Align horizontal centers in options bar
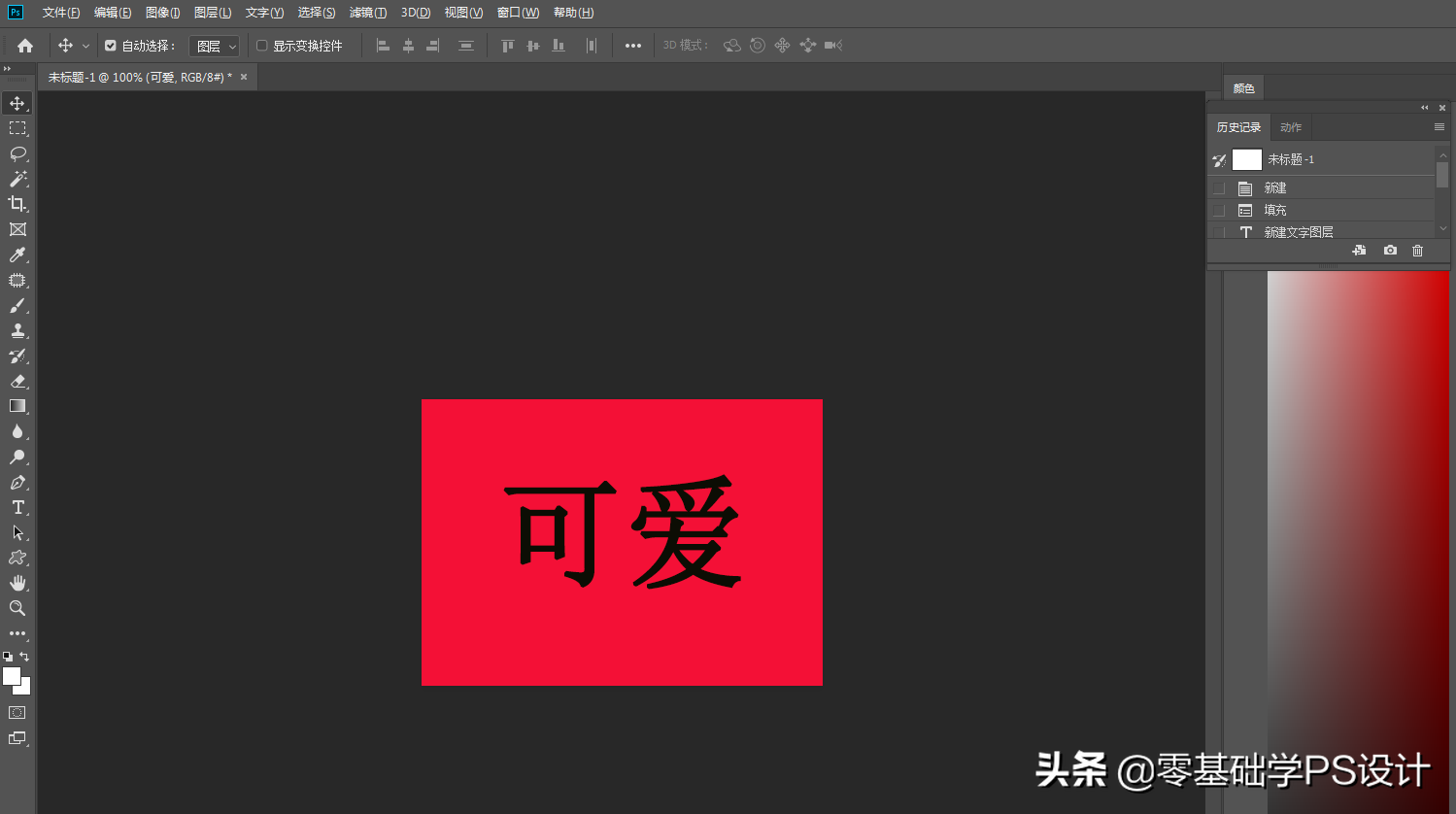 (x=408, y=46)
